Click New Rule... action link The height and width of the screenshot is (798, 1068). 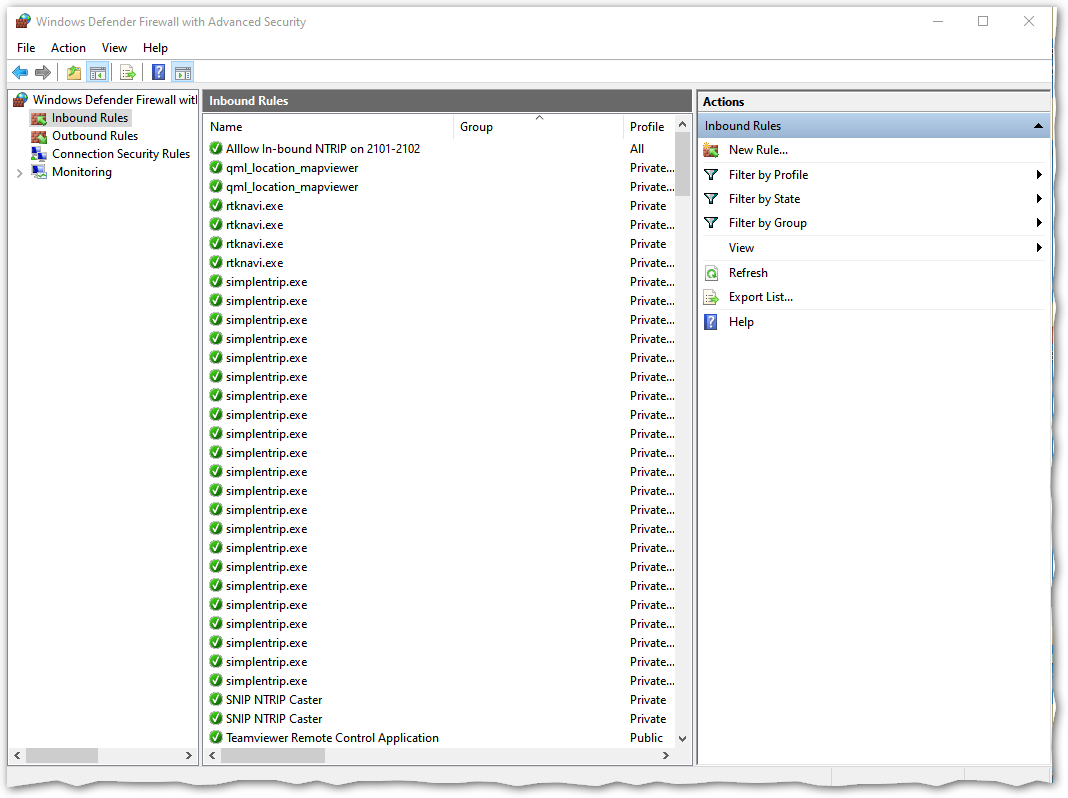(758, 150)
